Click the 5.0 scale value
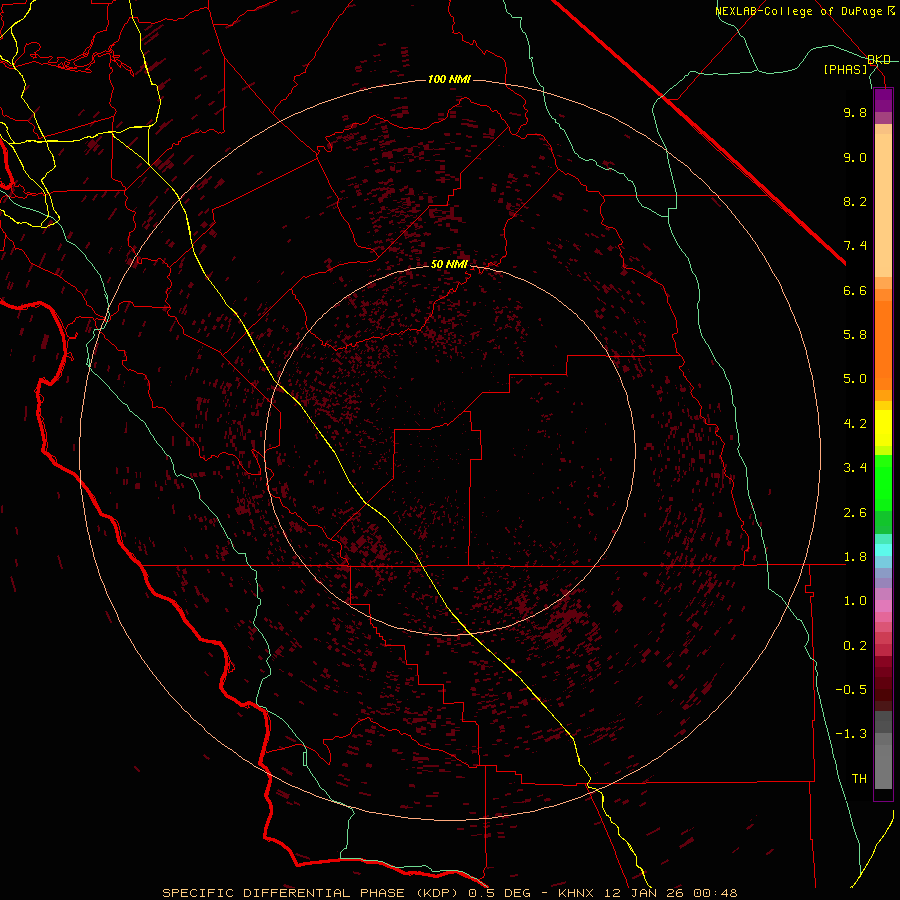This screenshot has height=900, width=900. pyautogui.click(x=855, y=379)
